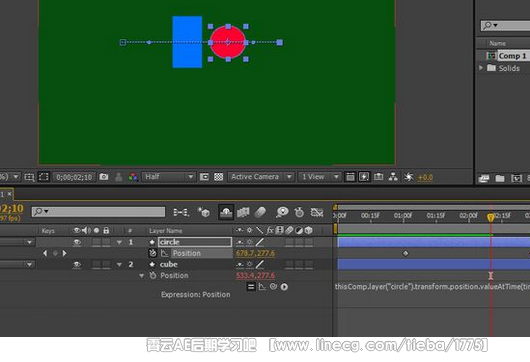Open Composition Flowchart icon
The height and width of the screenshot is (362, 530).
point(393,177)
